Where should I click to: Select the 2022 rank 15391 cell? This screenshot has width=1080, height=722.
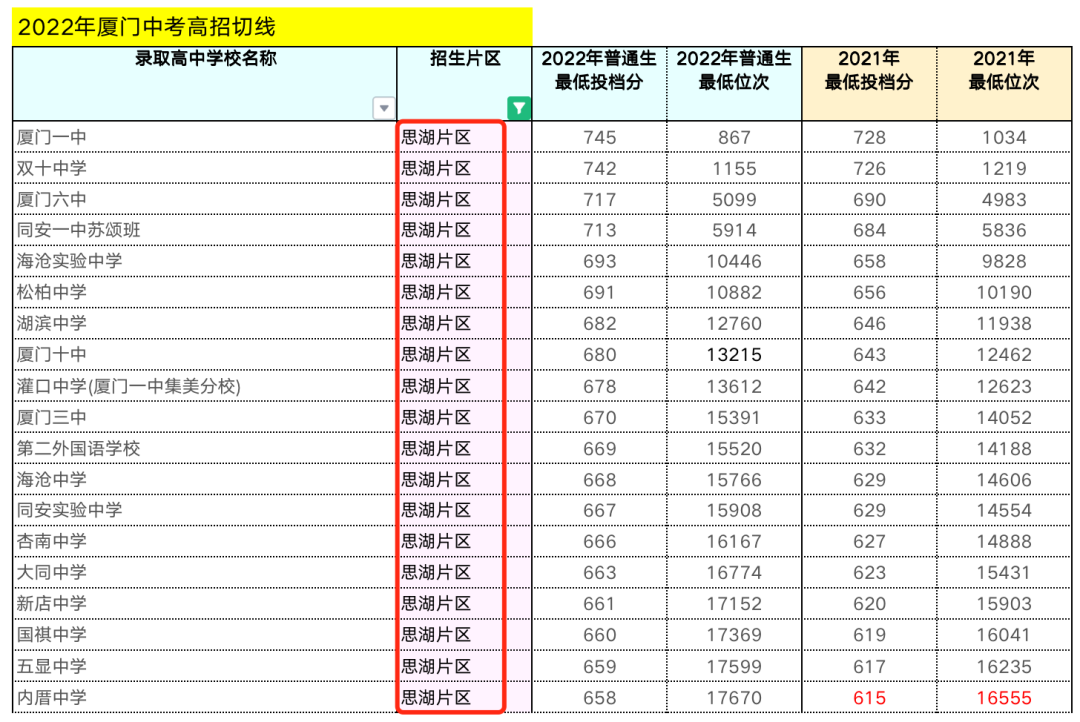coord(734,417)
